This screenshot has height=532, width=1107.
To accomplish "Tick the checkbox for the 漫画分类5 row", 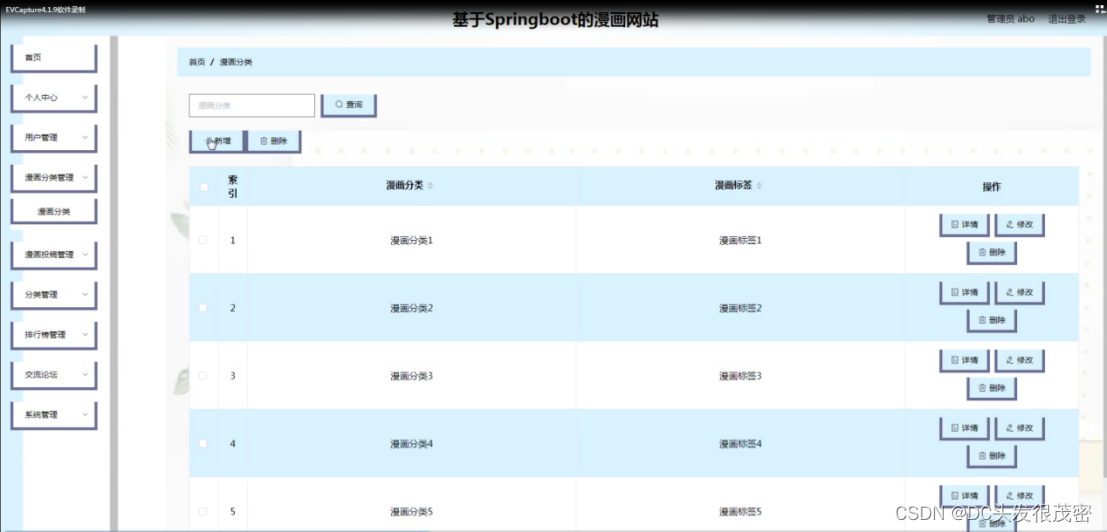I will click(203, 511).
